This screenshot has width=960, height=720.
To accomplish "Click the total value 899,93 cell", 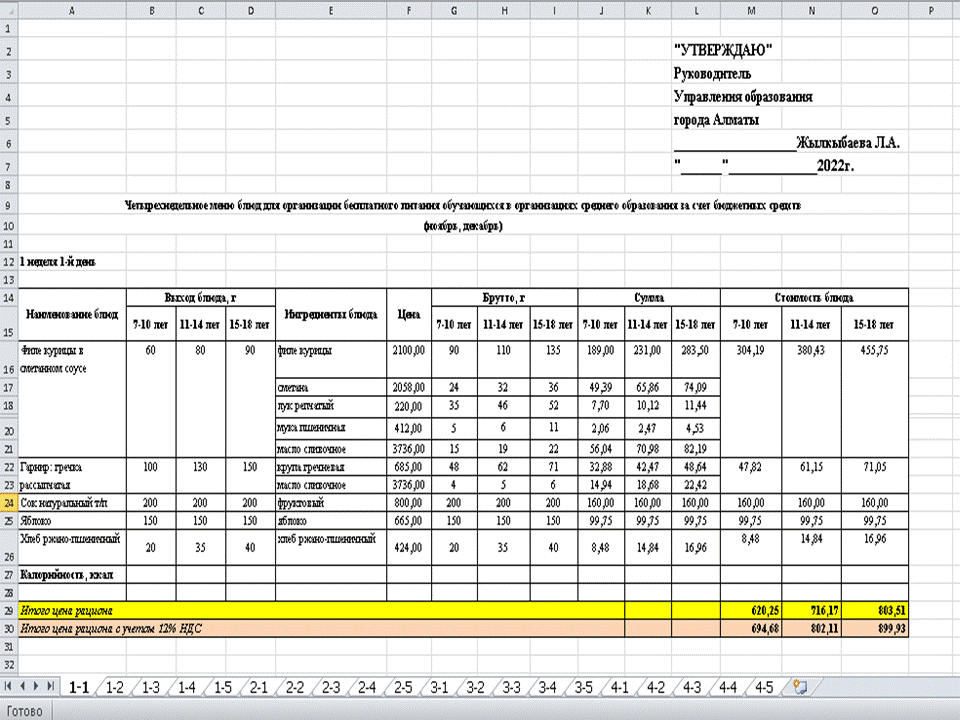I will pos(875,627).
